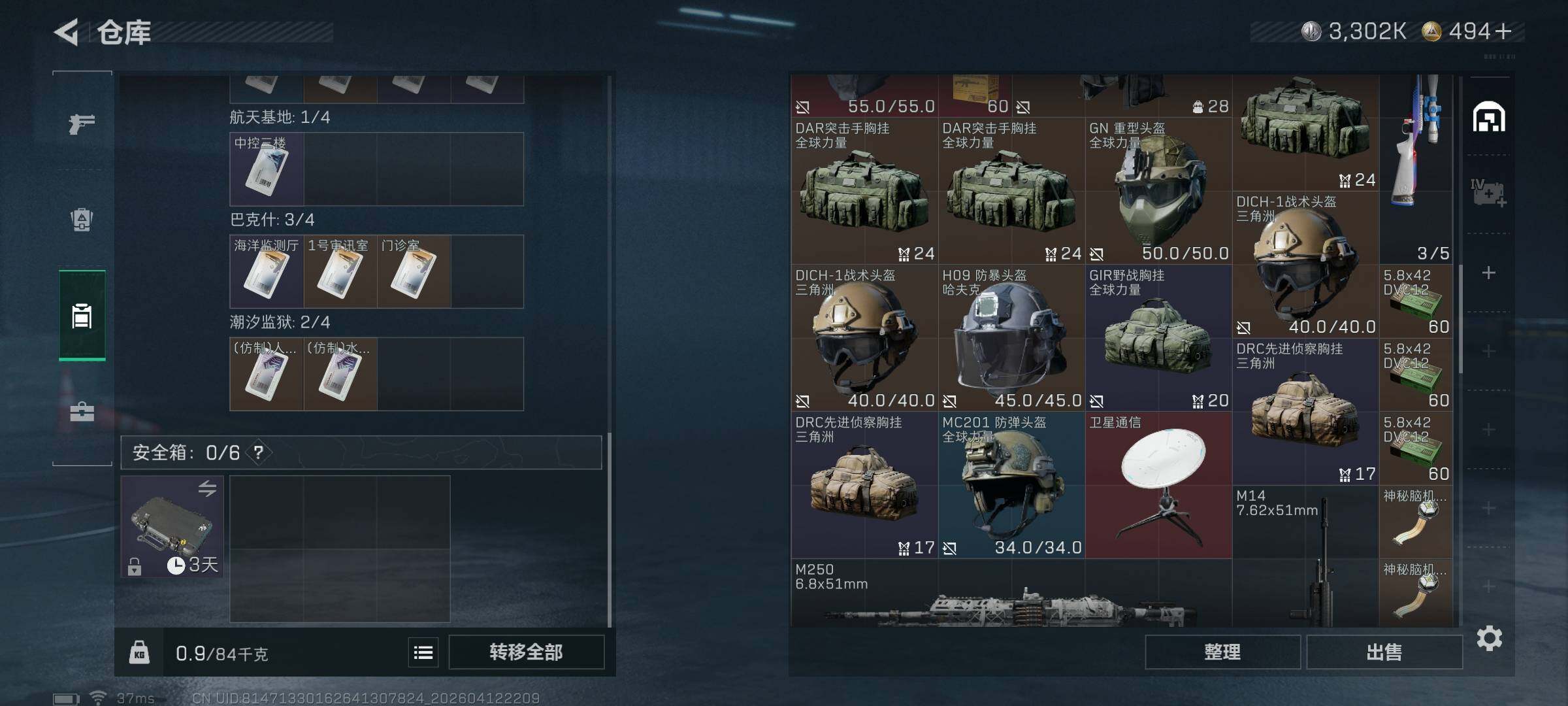Click the swap arrows on the safe box case
The image size is (1568, 706).
coord(207,488)
